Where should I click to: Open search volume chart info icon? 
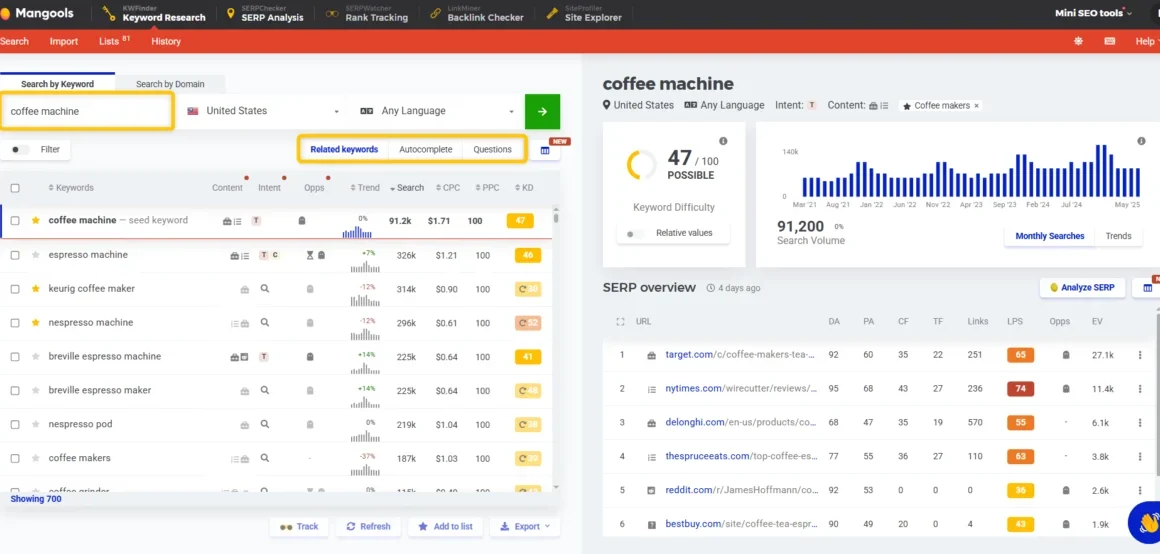click(x=1142, y=141)
